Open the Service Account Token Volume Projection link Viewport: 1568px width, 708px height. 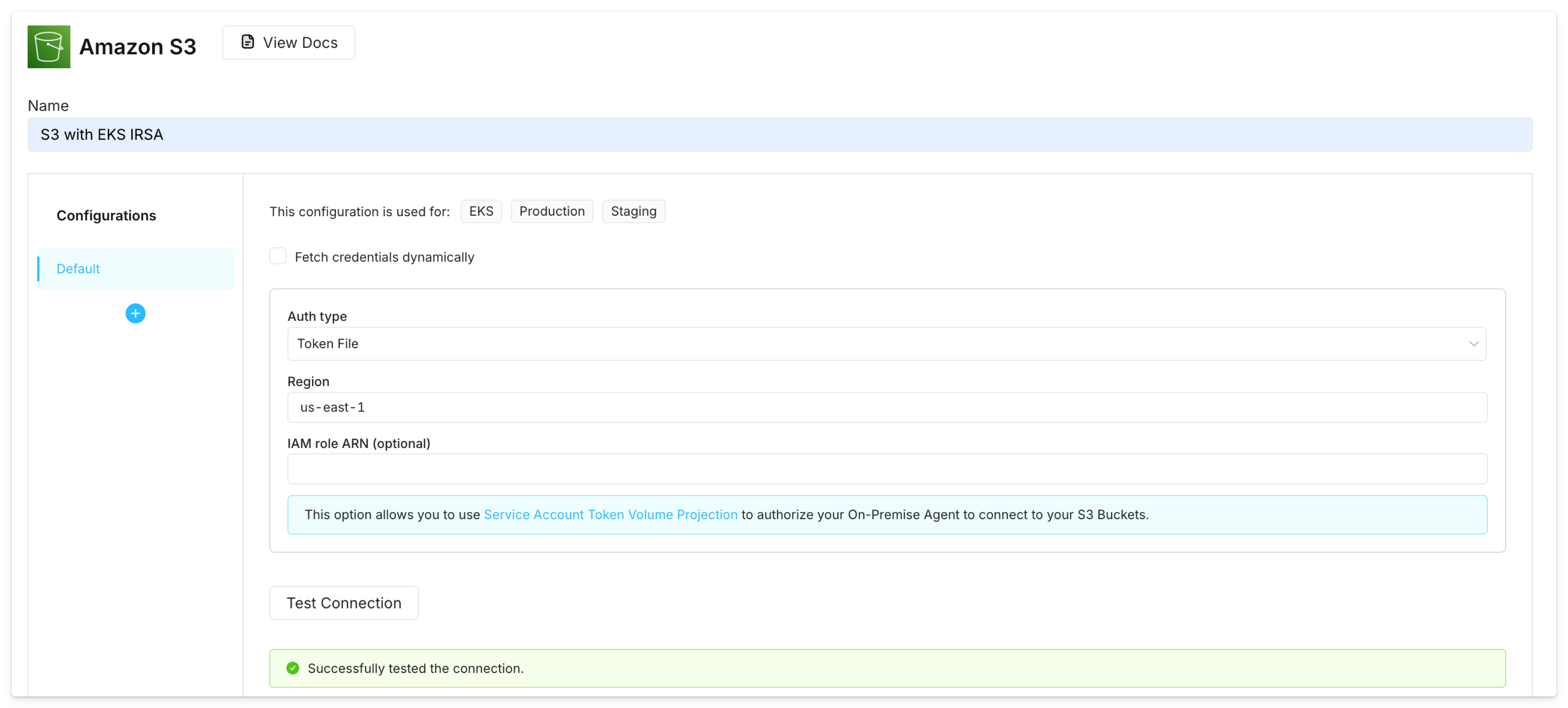coord(610,514)
